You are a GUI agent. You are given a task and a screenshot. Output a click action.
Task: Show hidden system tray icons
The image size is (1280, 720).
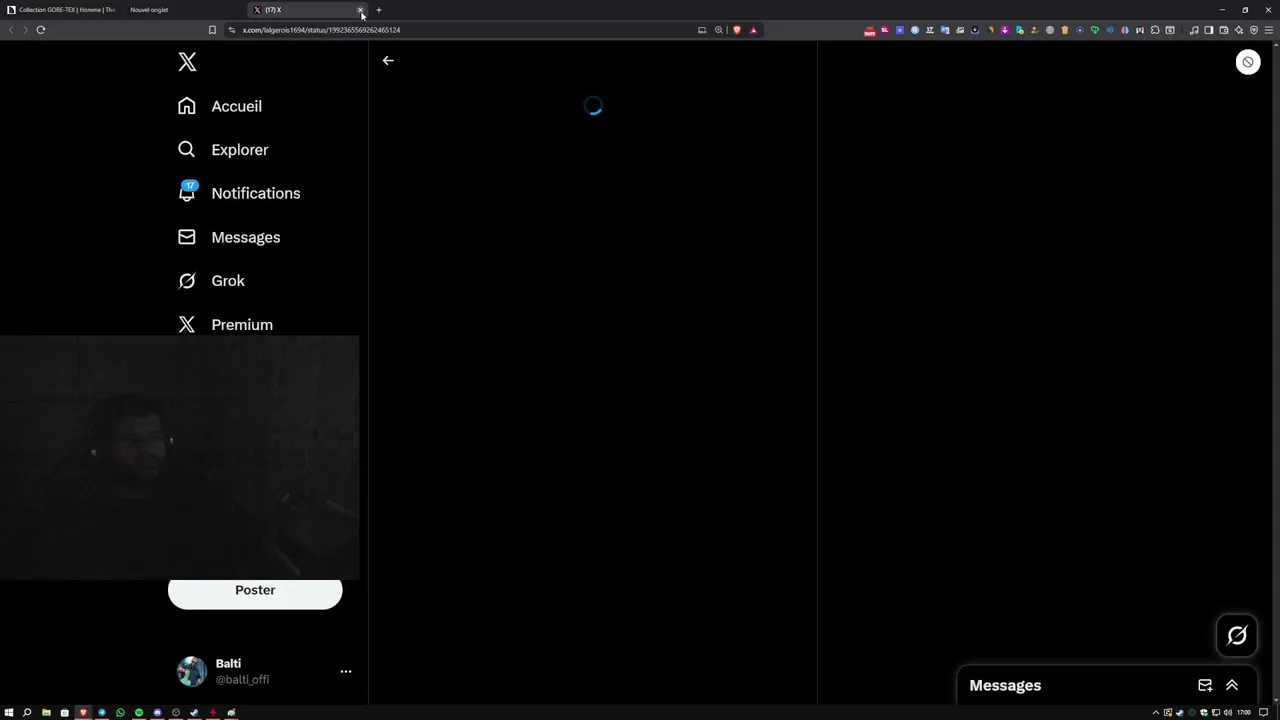pos(1156,712)
